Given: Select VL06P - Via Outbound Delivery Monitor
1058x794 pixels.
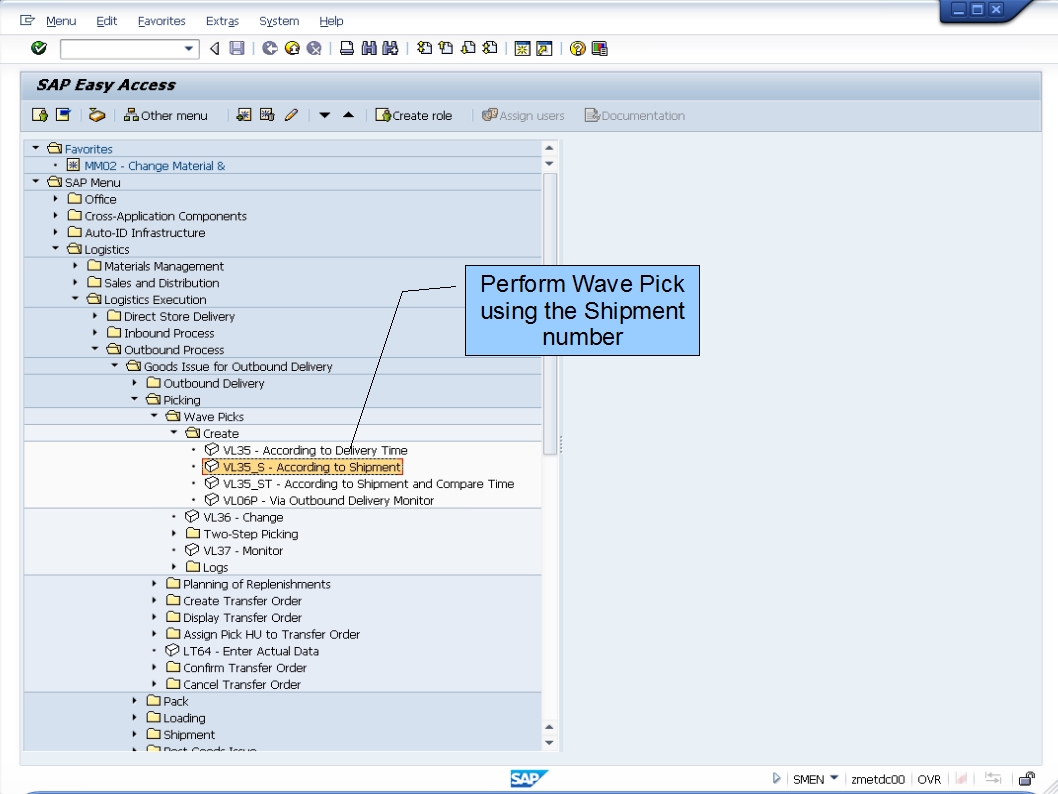Looking at the screenshot, I should (x=319, y=501).
